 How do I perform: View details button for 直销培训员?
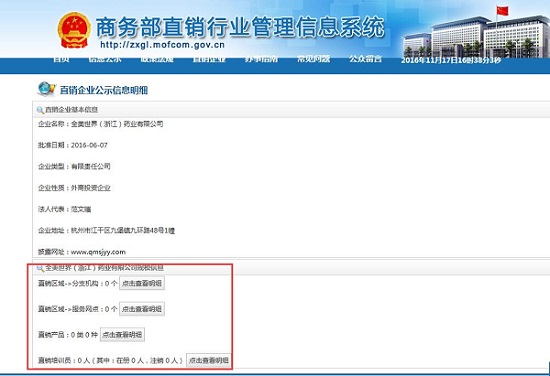click(208, 360)
